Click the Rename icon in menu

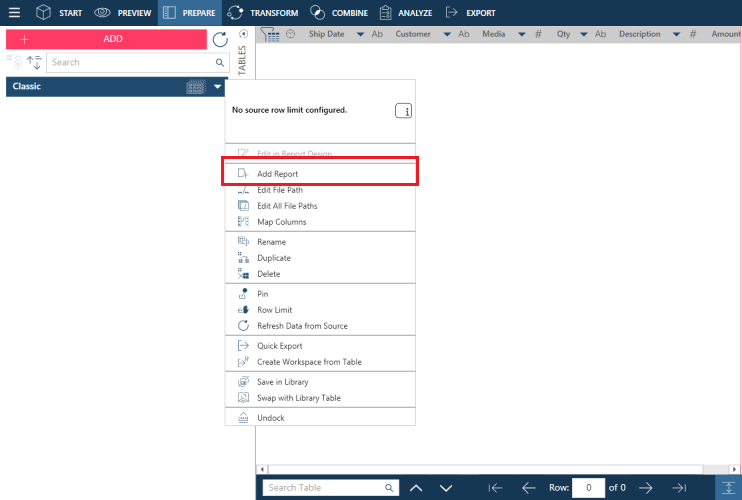(x=243, y=241)
